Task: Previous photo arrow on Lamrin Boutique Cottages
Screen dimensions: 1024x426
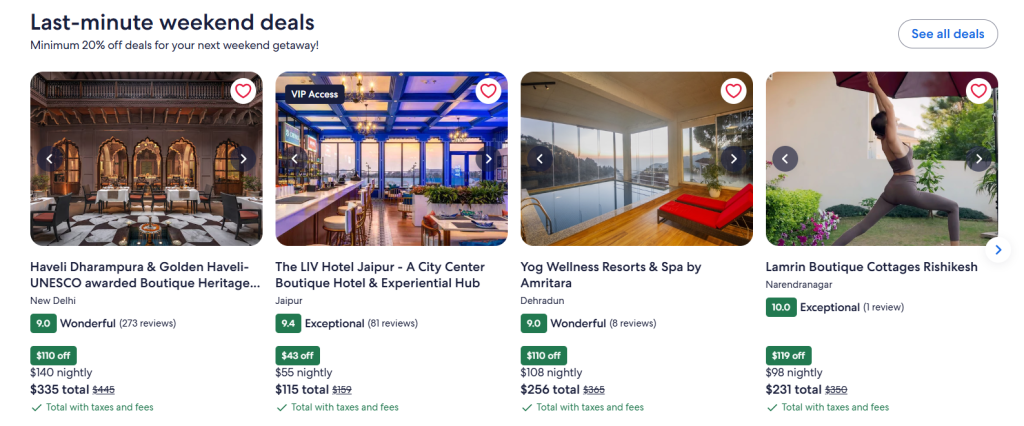Action: tap(786, 158)
